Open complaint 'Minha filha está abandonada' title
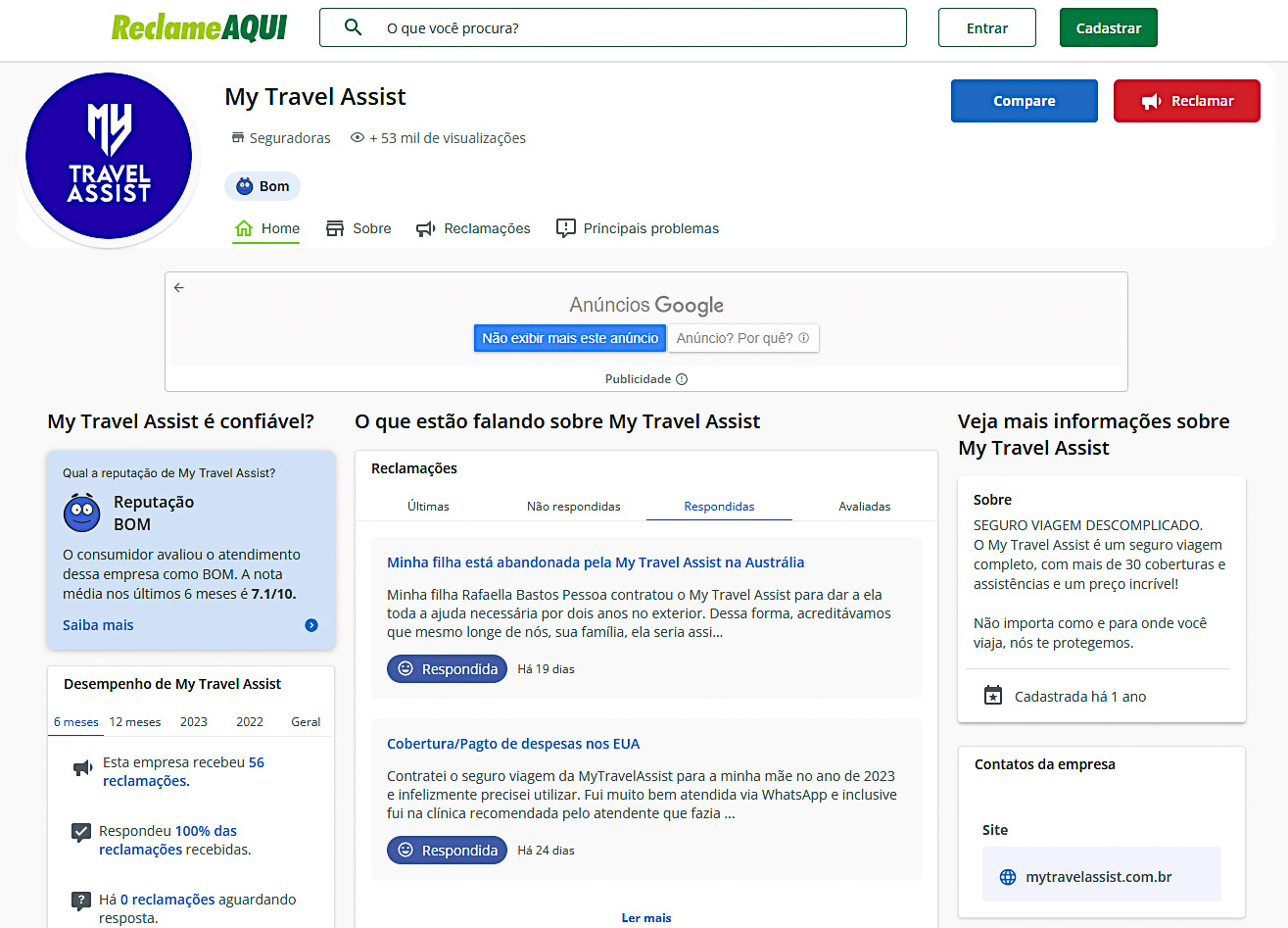This screenshot has height=928, width=1288. (x=596, y=562)
